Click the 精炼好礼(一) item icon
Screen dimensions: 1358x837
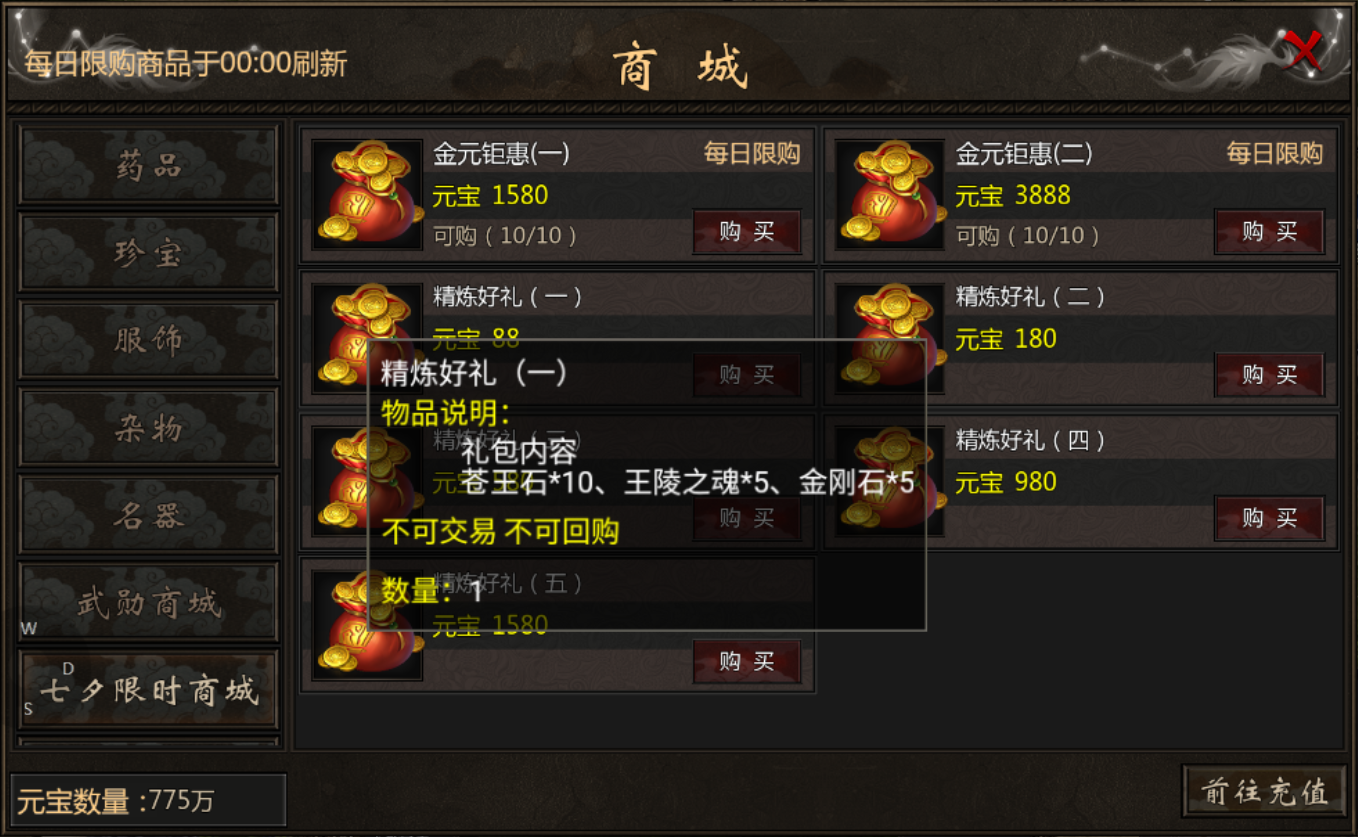pyautogui.click(x=367, y=338)
